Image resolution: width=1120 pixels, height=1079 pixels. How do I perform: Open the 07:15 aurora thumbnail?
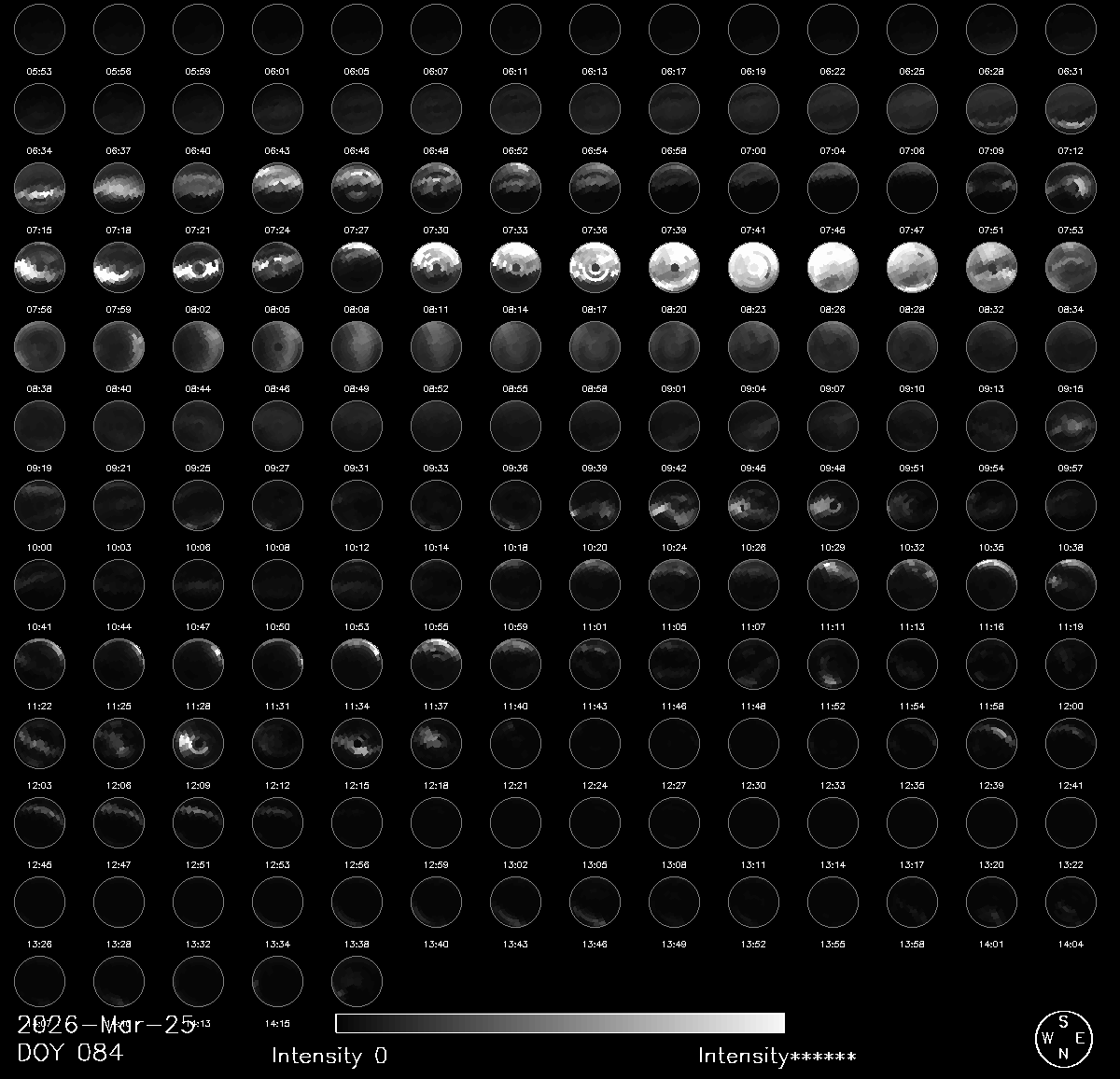39,187
